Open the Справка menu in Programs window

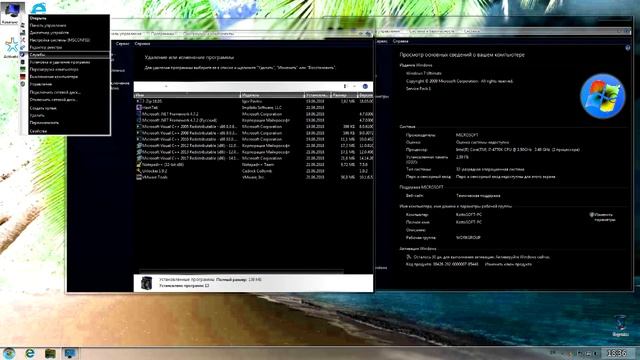click(142, 43)
